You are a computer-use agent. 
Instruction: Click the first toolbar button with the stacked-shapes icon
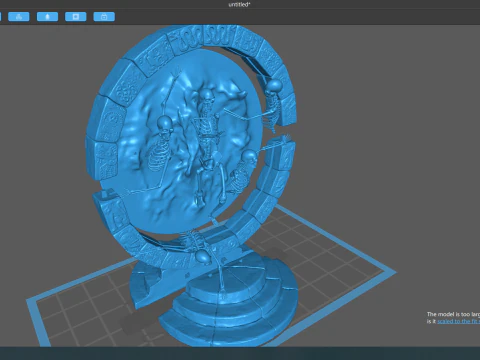coord(19,17)
